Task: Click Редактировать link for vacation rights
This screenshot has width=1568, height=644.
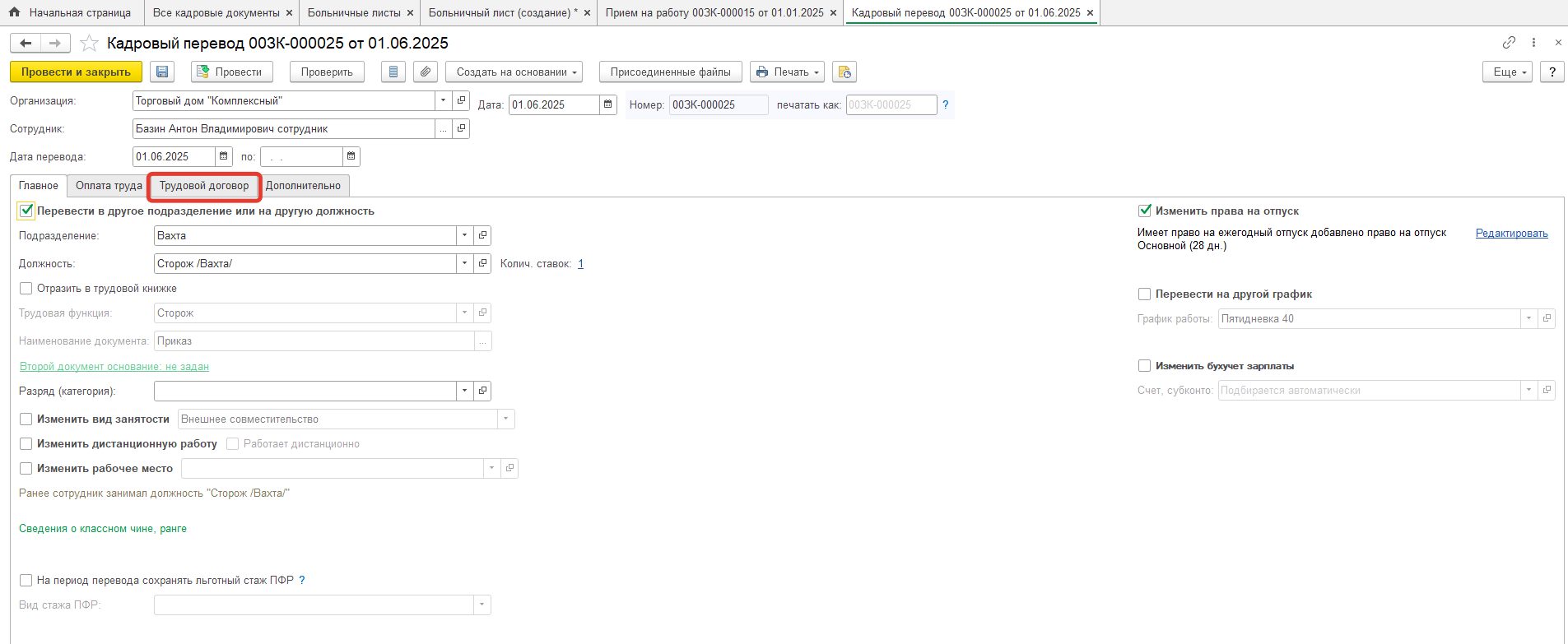Action: click(x=1511, y=234)
